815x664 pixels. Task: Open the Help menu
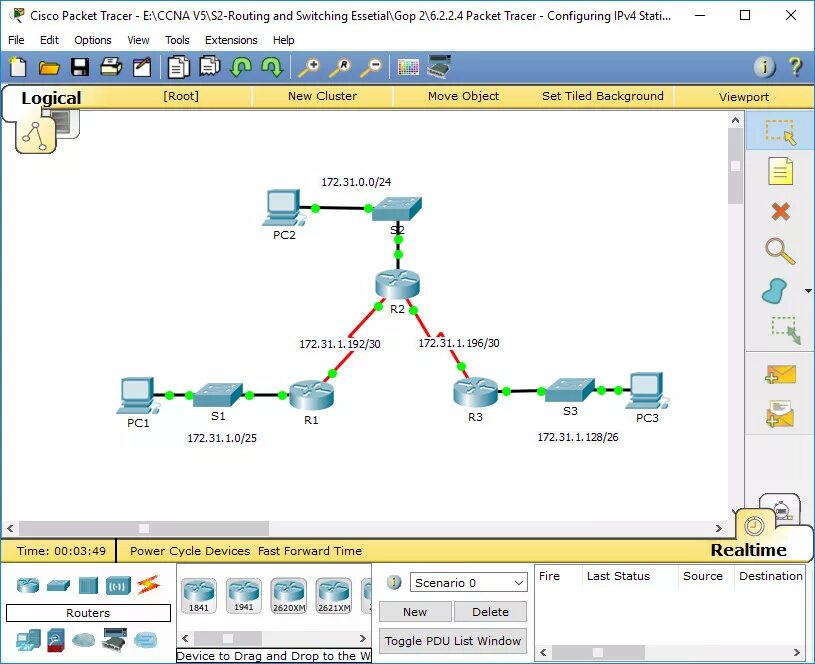(x=284, y=40)
